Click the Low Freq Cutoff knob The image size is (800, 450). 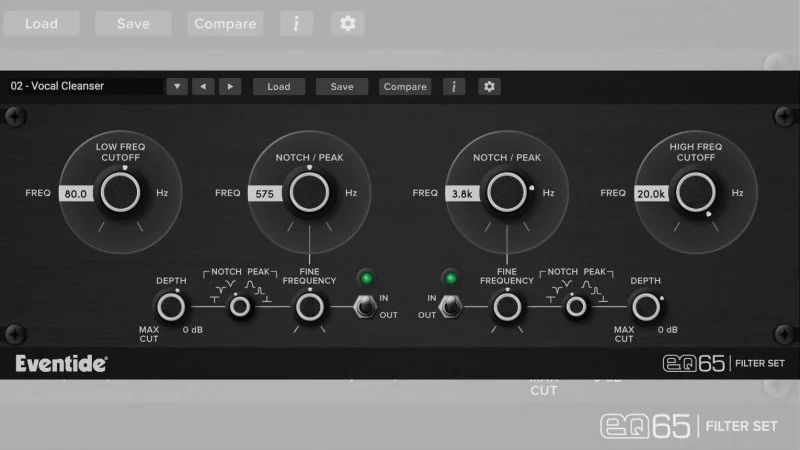coord(120,192)
